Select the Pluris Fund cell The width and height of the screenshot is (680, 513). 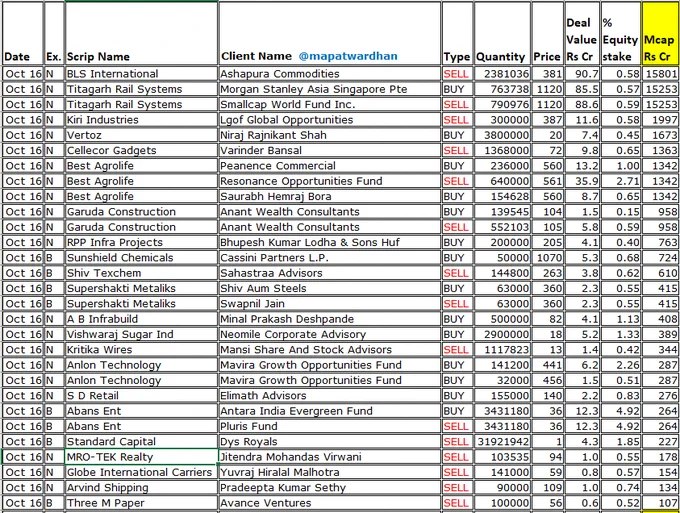click(x=330, y=426)
